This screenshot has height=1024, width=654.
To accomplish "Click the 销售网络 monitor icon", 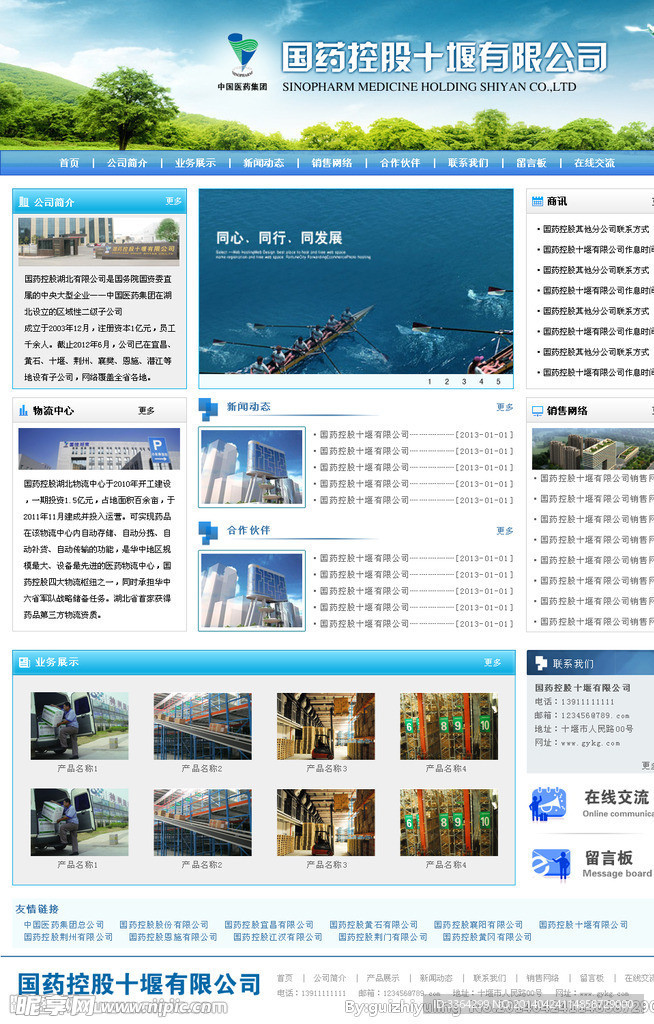I will (537, 411).
